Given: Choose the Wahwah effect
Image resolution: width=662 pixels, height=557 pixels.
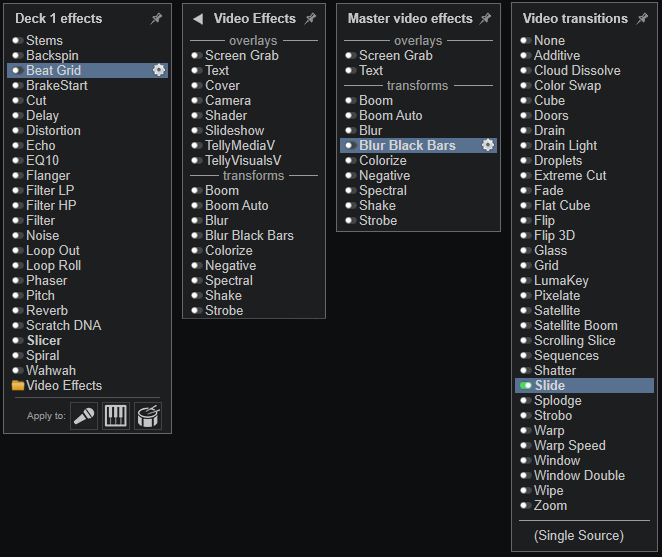Looking at the screenshot, I should (51, 370).
